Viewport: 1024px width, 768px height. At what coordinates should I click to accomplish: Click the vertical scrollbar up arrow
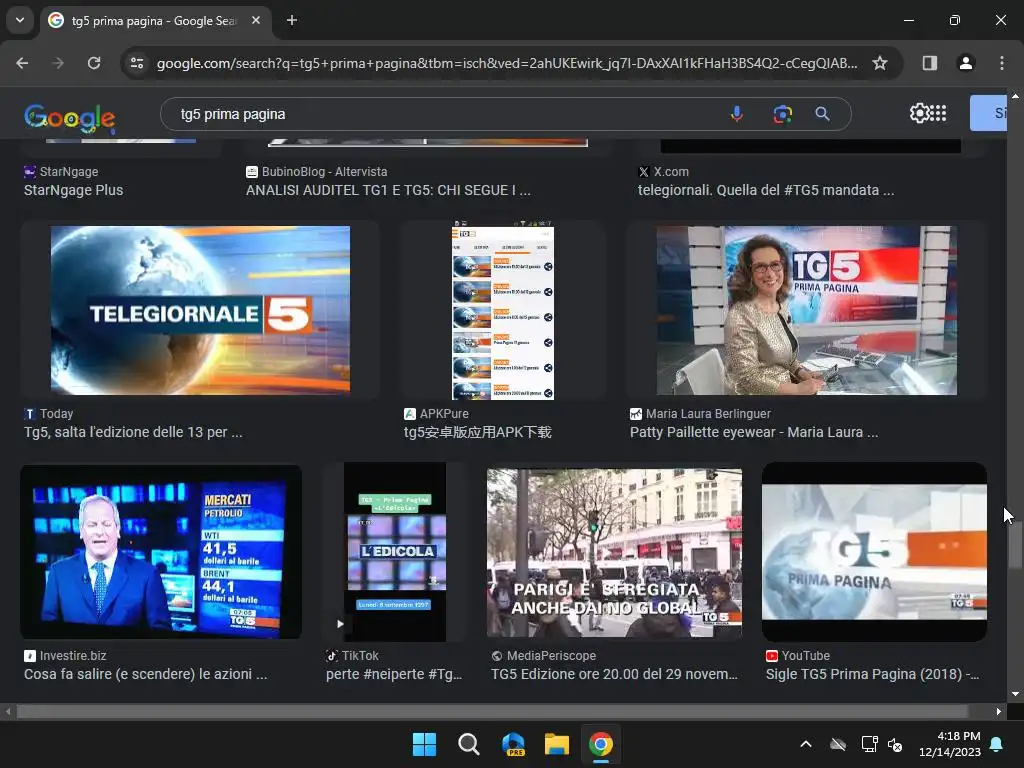coord(1015,95)
